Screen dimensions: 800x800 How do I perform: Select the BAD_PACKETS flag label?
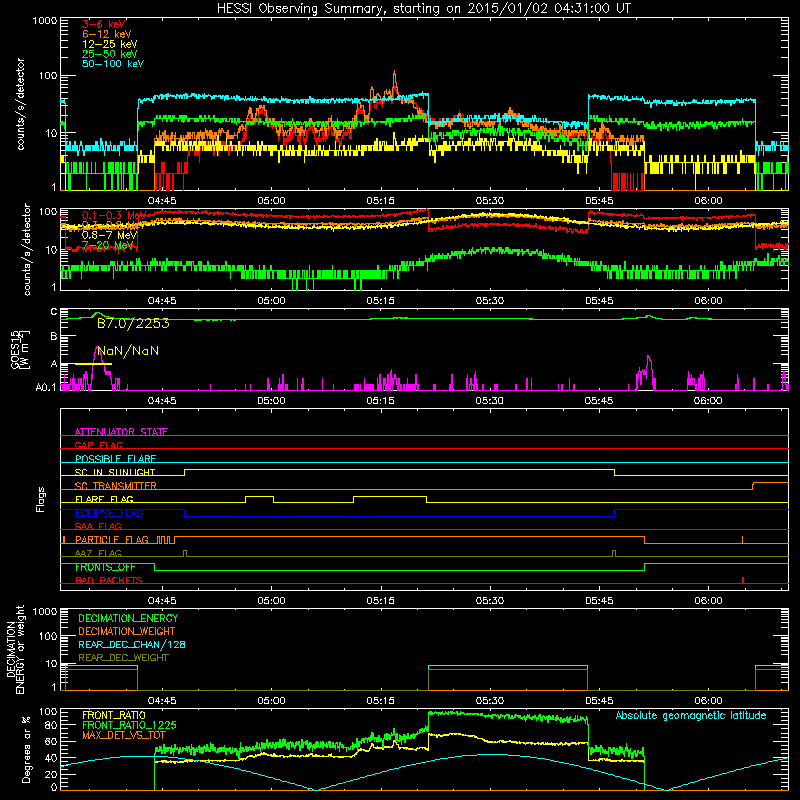(x=109, y=580)
